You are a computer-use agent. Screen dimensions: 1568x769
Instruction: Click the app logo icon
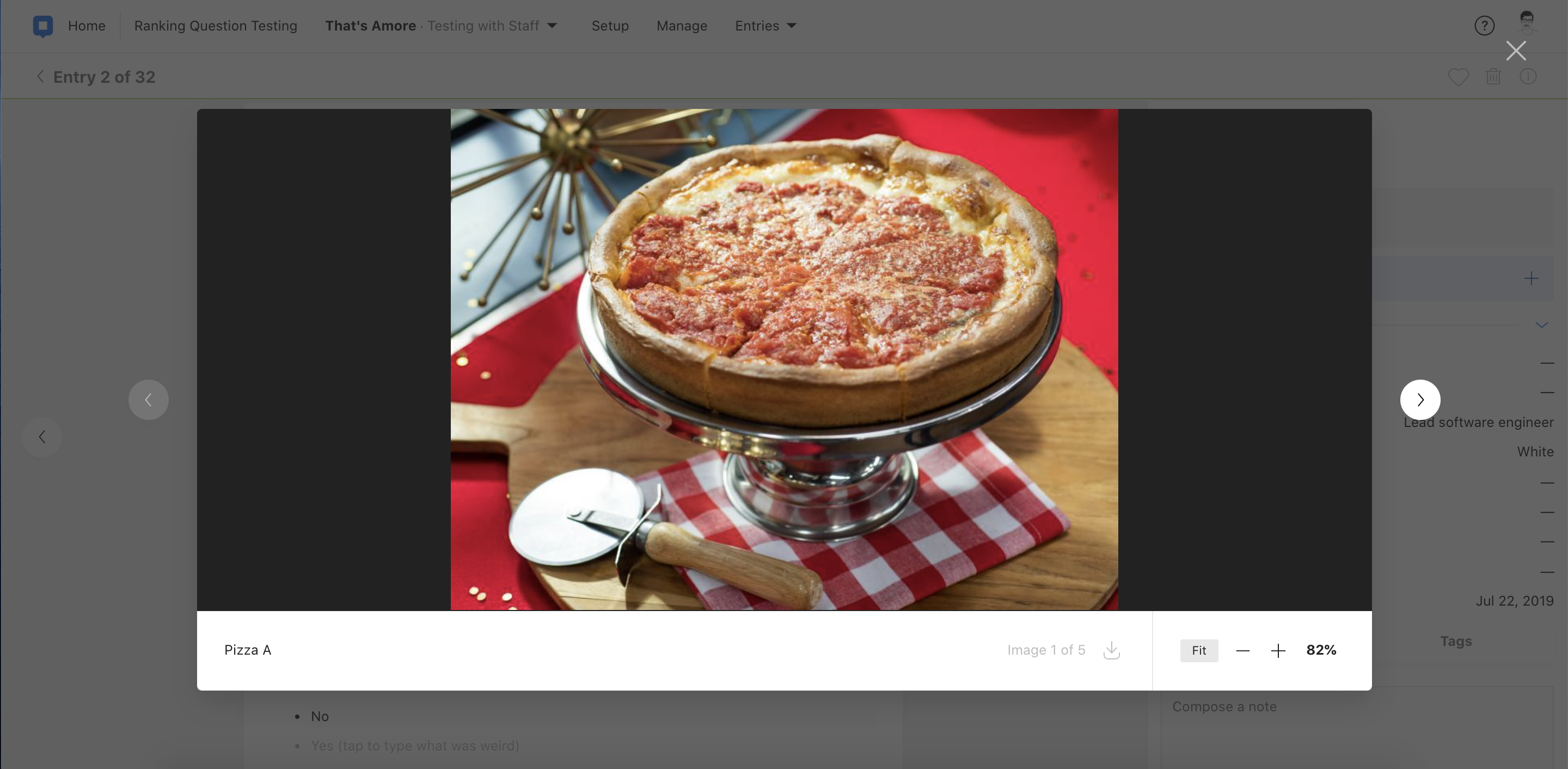pos(42,26)
